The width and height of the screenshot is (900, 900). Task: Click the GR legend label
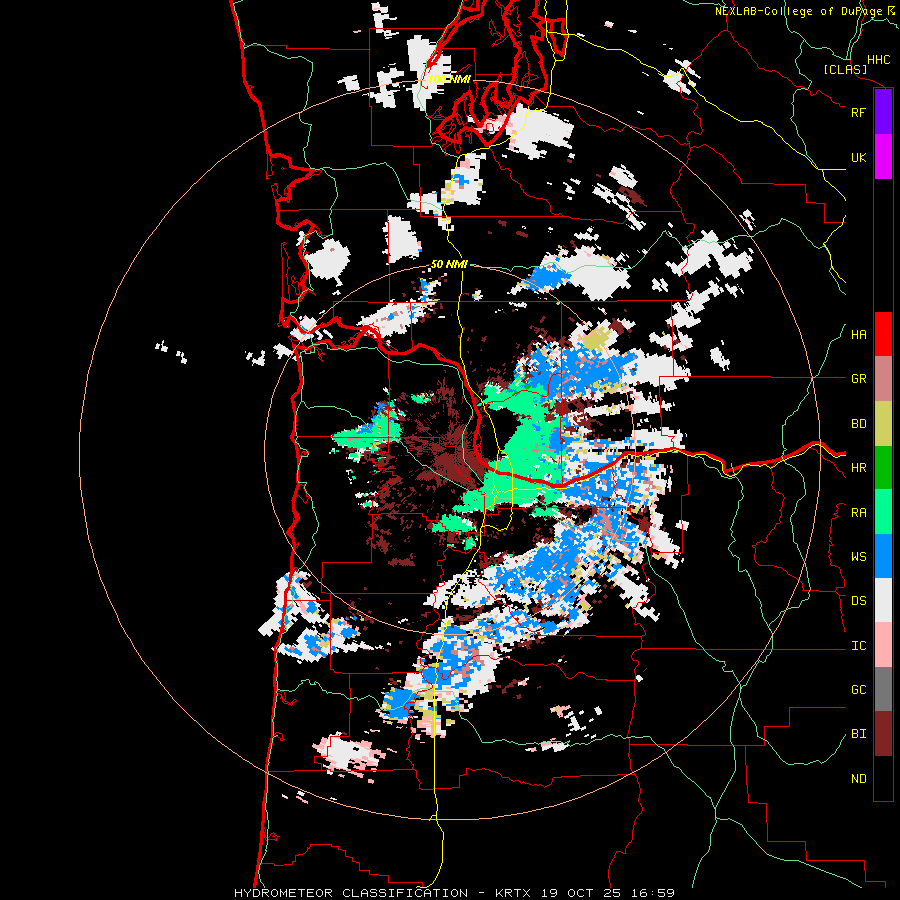point(858,379)
